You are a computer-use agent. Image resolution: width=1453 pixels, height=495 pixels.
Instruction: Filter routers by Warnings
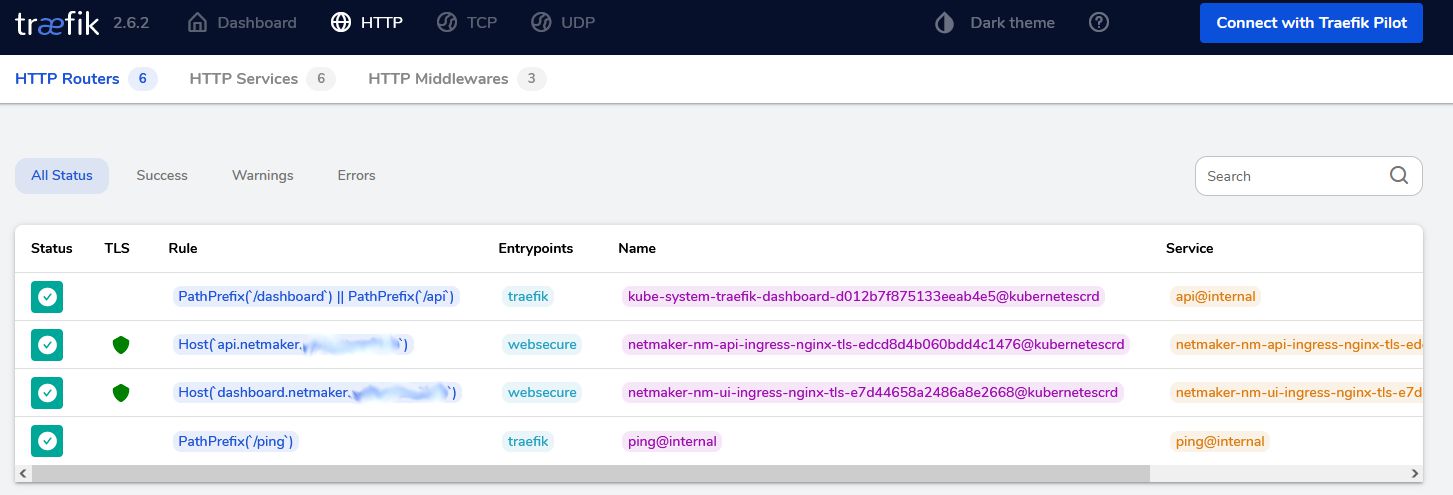point(263,175)
